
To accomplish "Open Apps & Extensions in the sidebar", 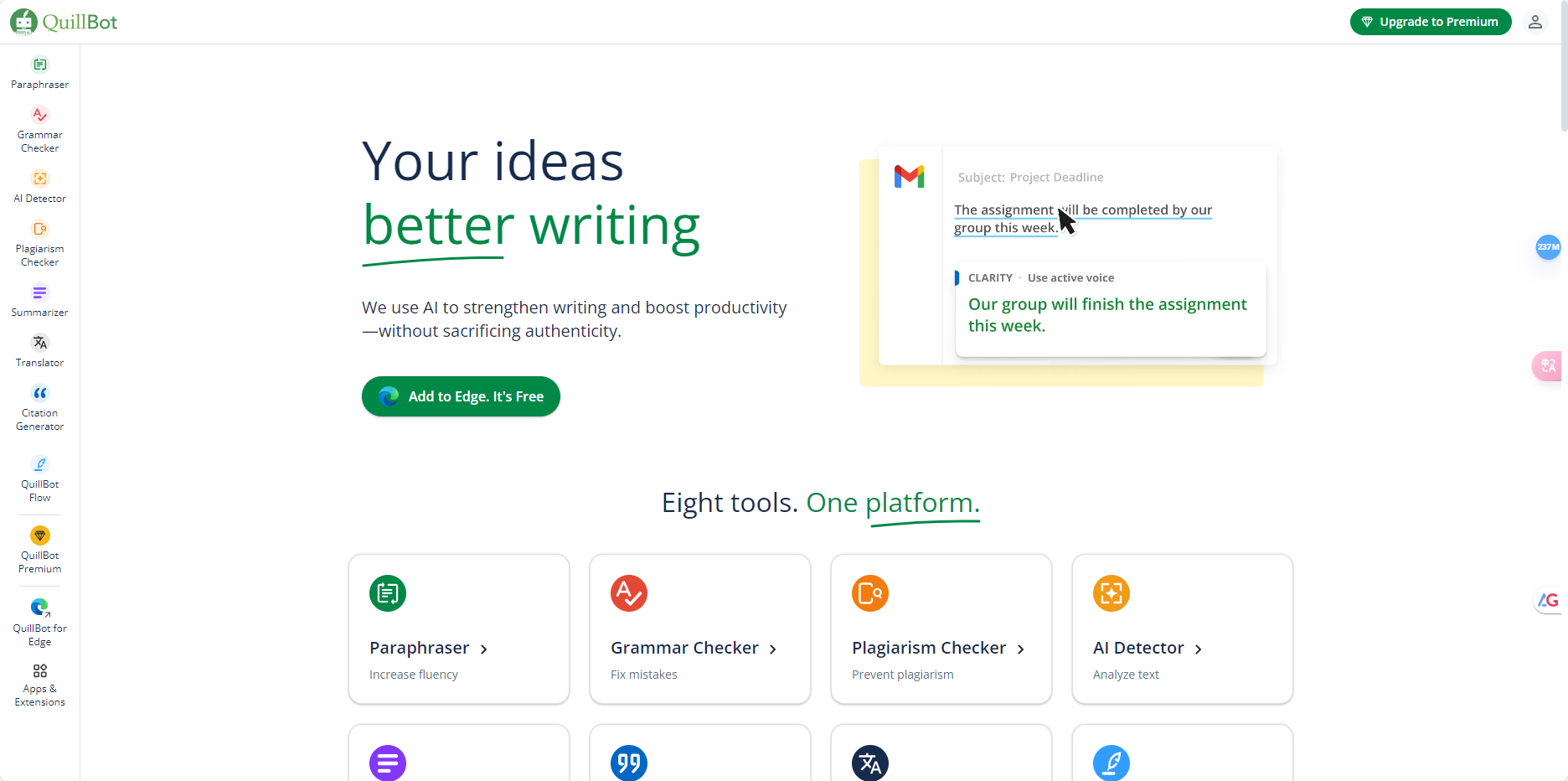I will tap(39, 685).
